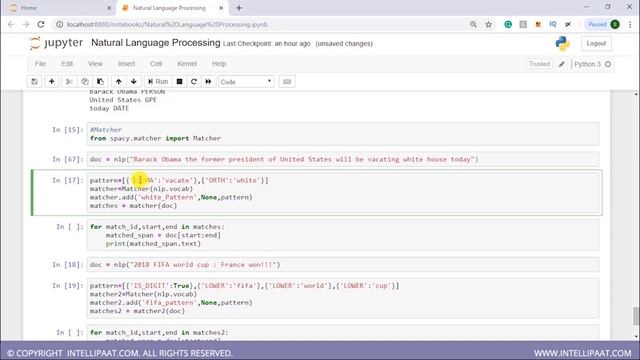Click notebook vertical scrollbar thumb
Viewport: 640px width, 360px height.
(636, 316)
